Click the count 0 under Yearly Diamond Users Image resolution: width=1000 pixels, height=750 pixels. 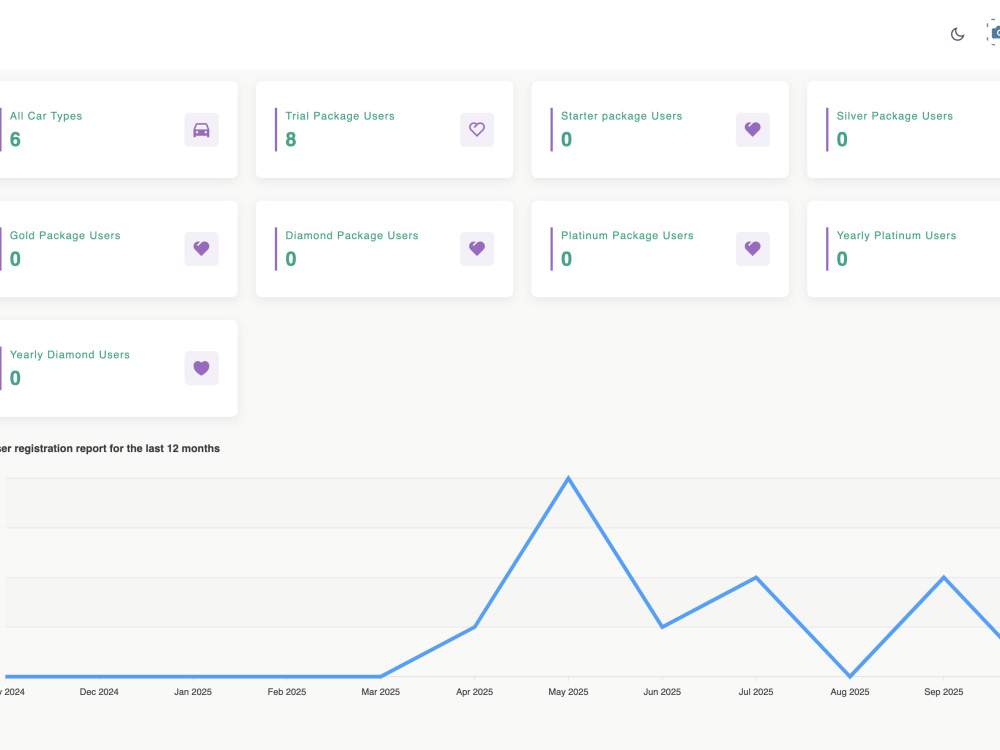coord(15,378)
